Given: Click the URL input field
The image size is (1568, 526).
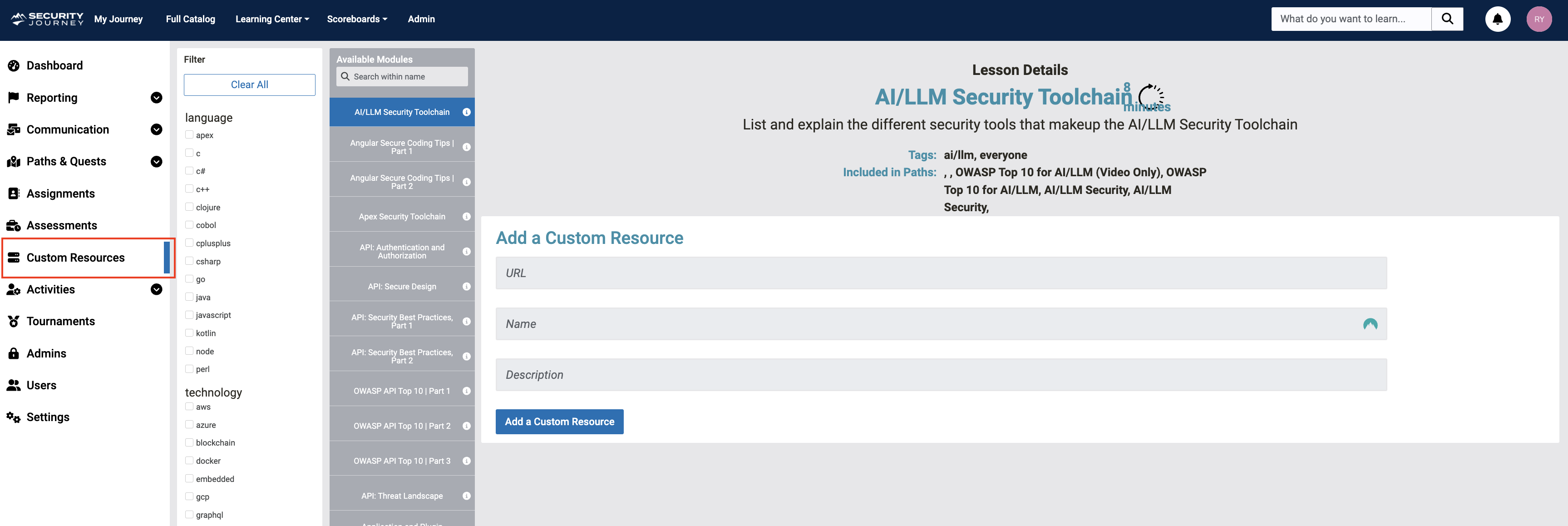Looking at the screenshot, I should pyautogui.click(x=941, y=273).
